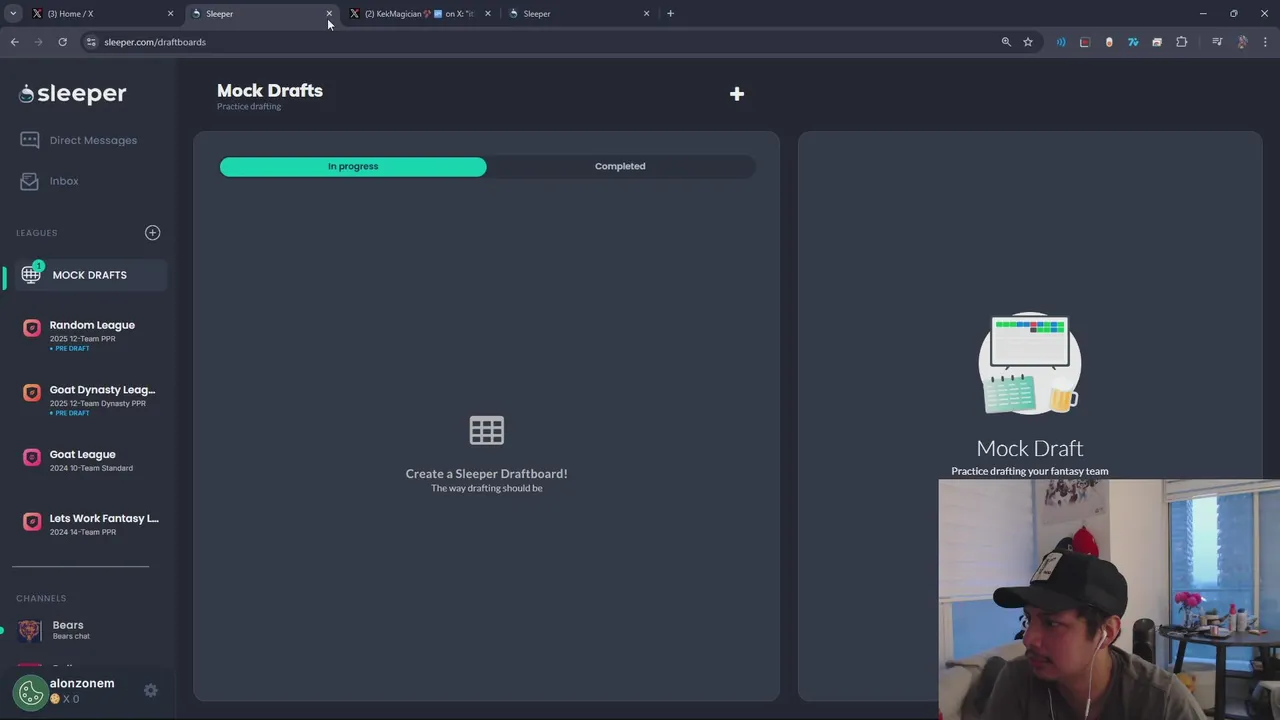
Task: Go back in browser history
Action: tap(14, 42)
